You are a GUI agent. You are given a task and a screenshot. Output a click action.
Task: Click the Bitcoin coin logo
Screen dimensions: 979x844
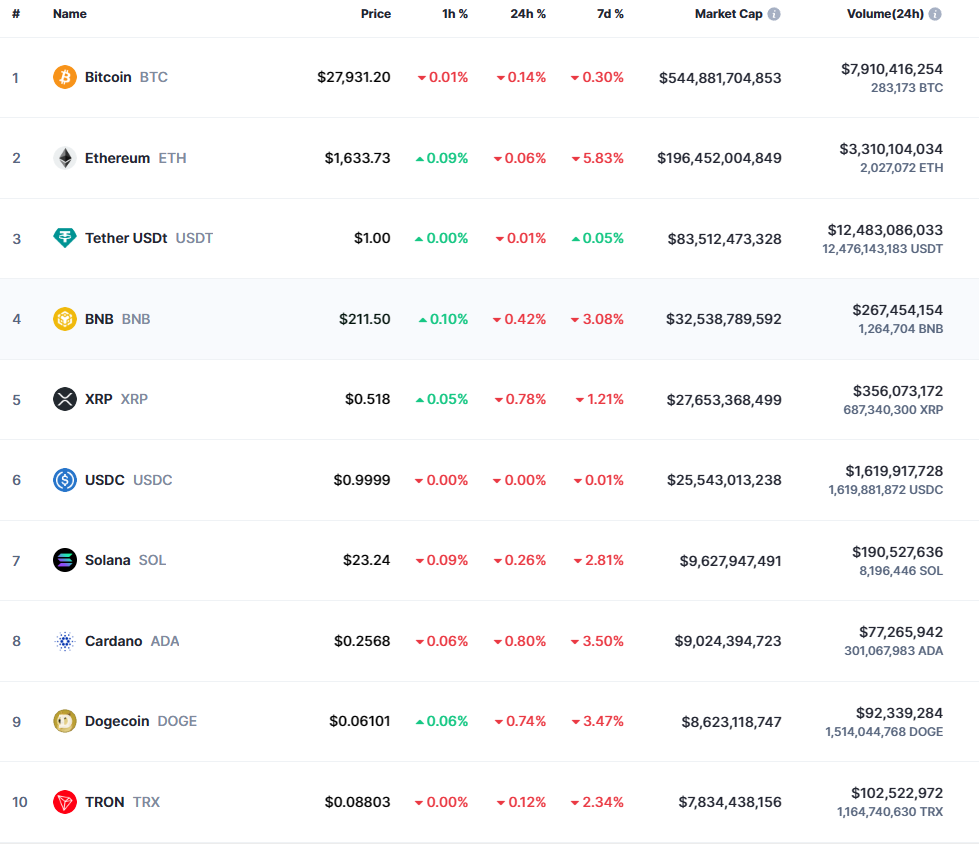click(65, 77)
